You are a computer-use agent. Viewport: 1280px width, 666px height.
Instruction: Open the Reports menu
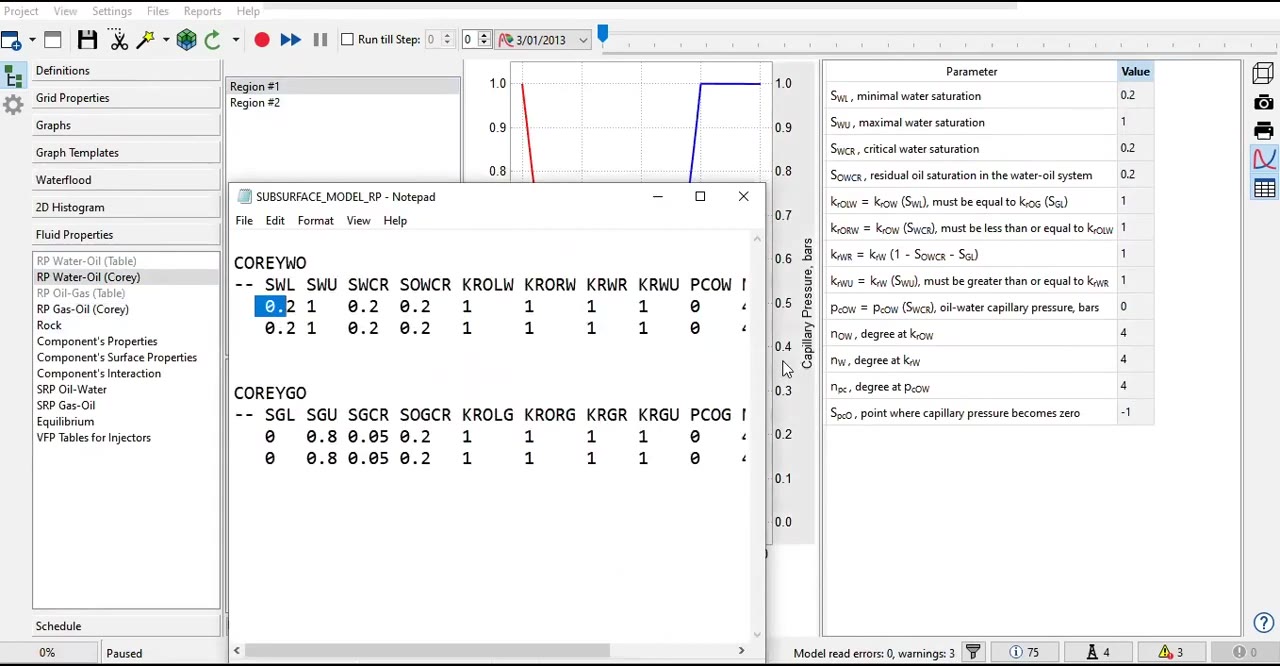202,11
